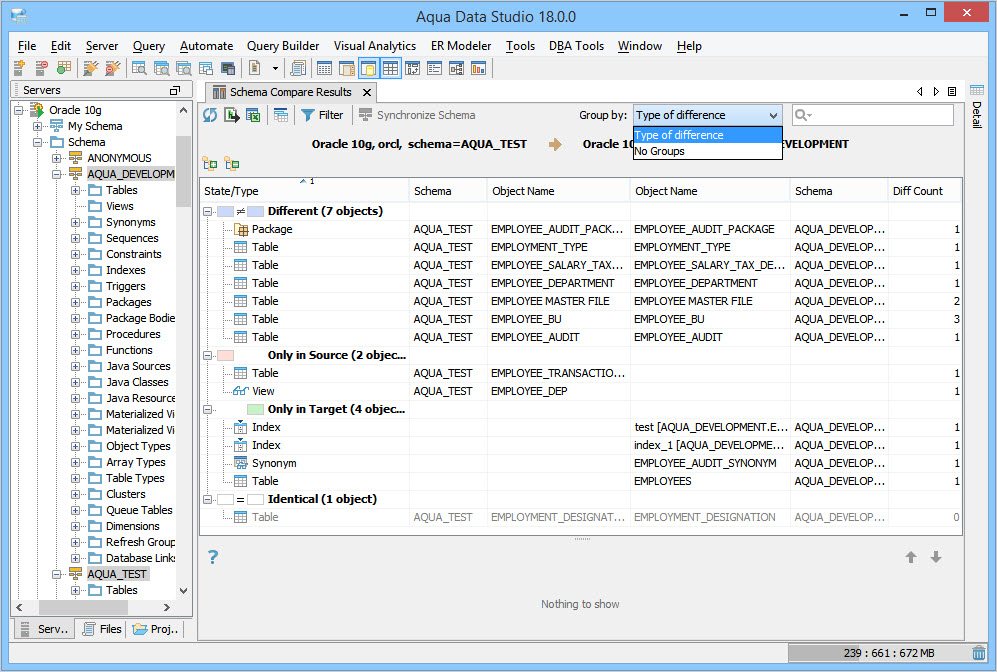Click the search field in results toolbar
This screenshot has width=997, height=672.
click(873, 115)
